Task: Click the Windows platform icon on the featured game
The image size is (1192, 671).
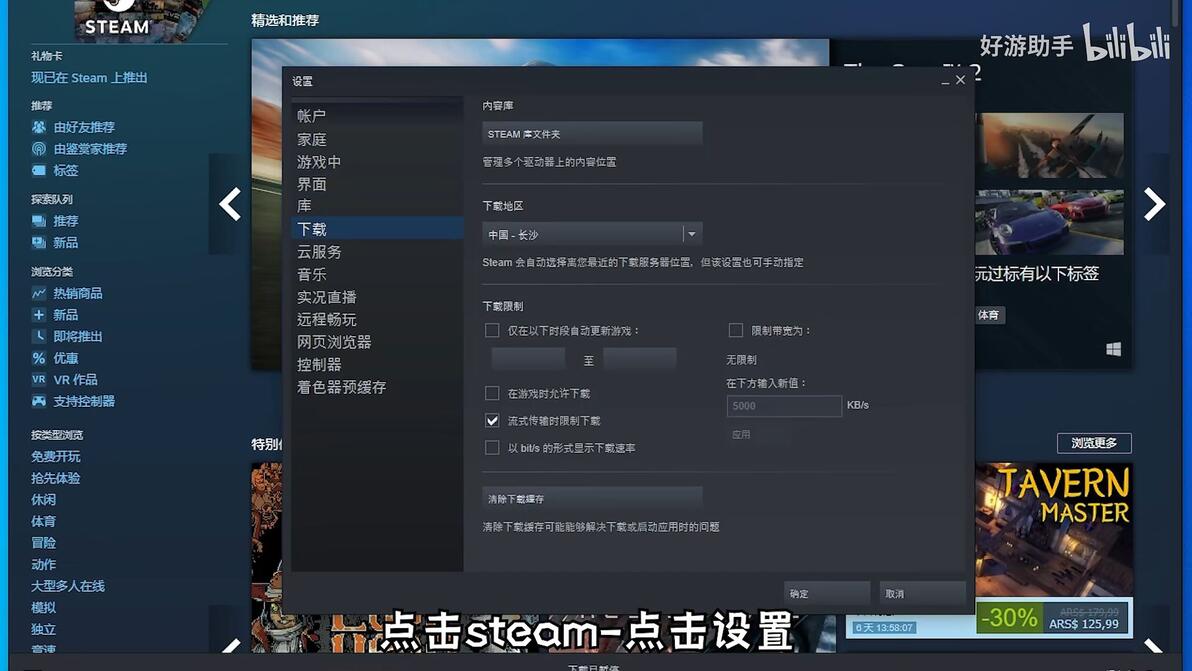Action: pyautogui.click(x=1113, y=349)
